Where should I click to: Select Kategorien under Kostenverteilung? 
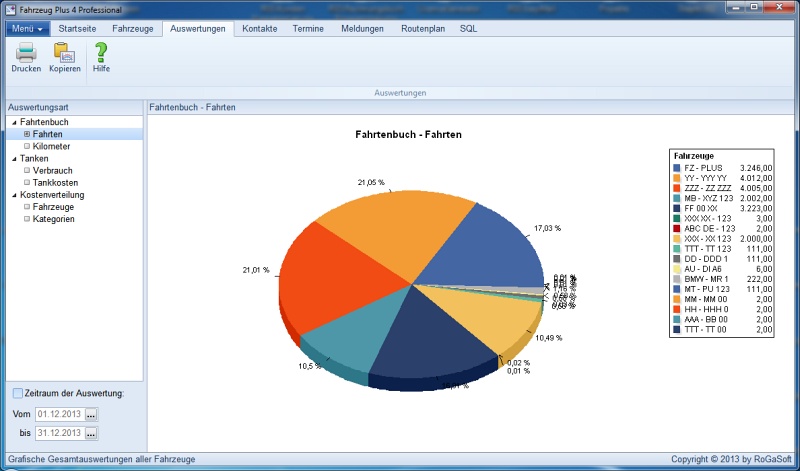click(54, 218)
